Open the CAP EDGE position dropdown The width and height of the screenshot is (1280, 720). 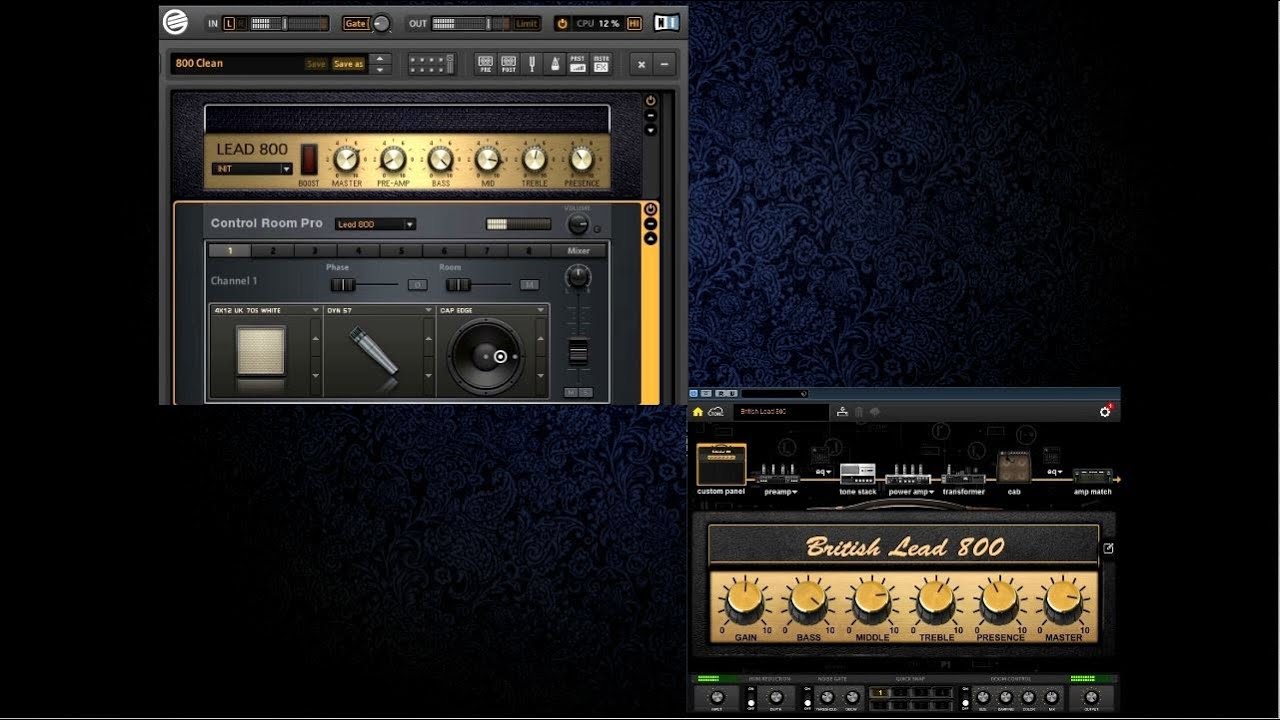pyautogui.click(x=492, y=310)
